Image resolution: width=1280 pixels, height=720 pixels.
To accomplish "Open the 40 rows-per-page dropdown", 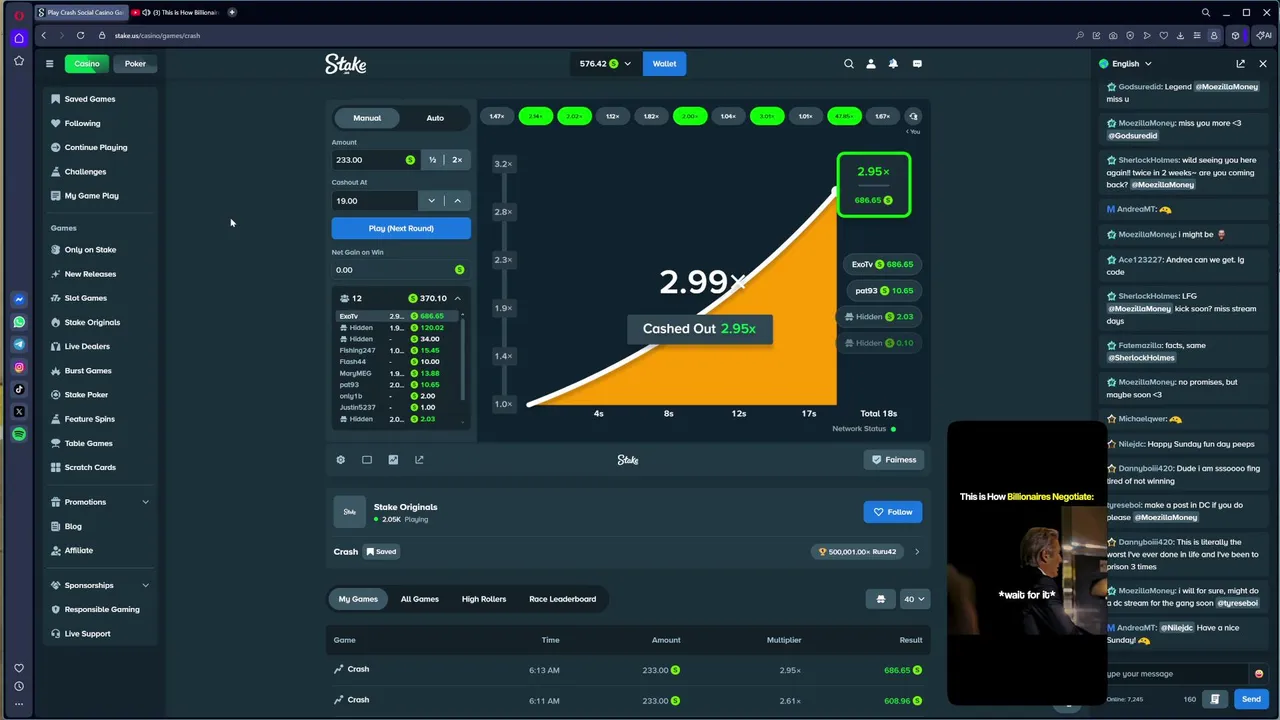I will point(915,599).
